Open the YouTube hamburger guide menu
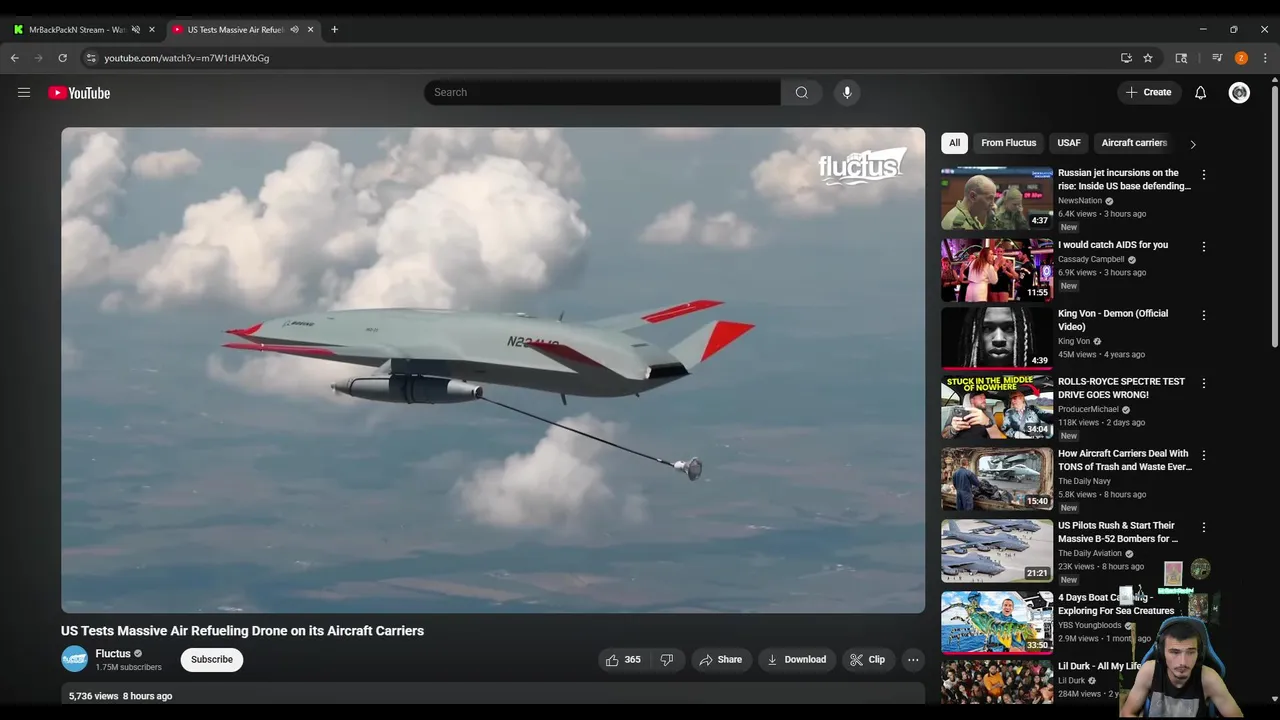Image resolution: width=1280 pixels, height=720 pixels. [24, 92]
